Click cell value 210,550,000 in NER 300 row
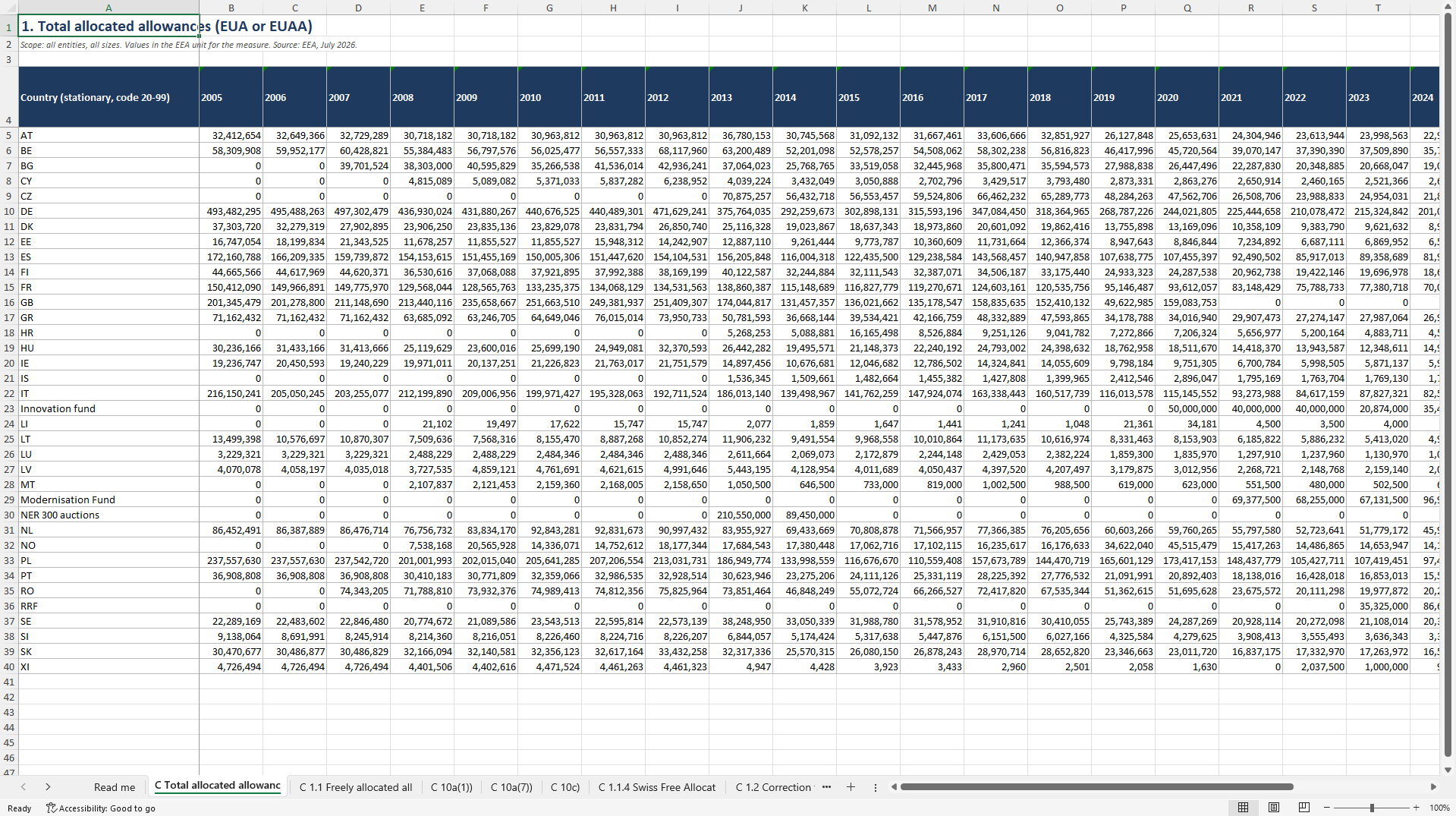The height and width of the screenshot is (816, 1456). pyautogui.click(x=741, y=515)
